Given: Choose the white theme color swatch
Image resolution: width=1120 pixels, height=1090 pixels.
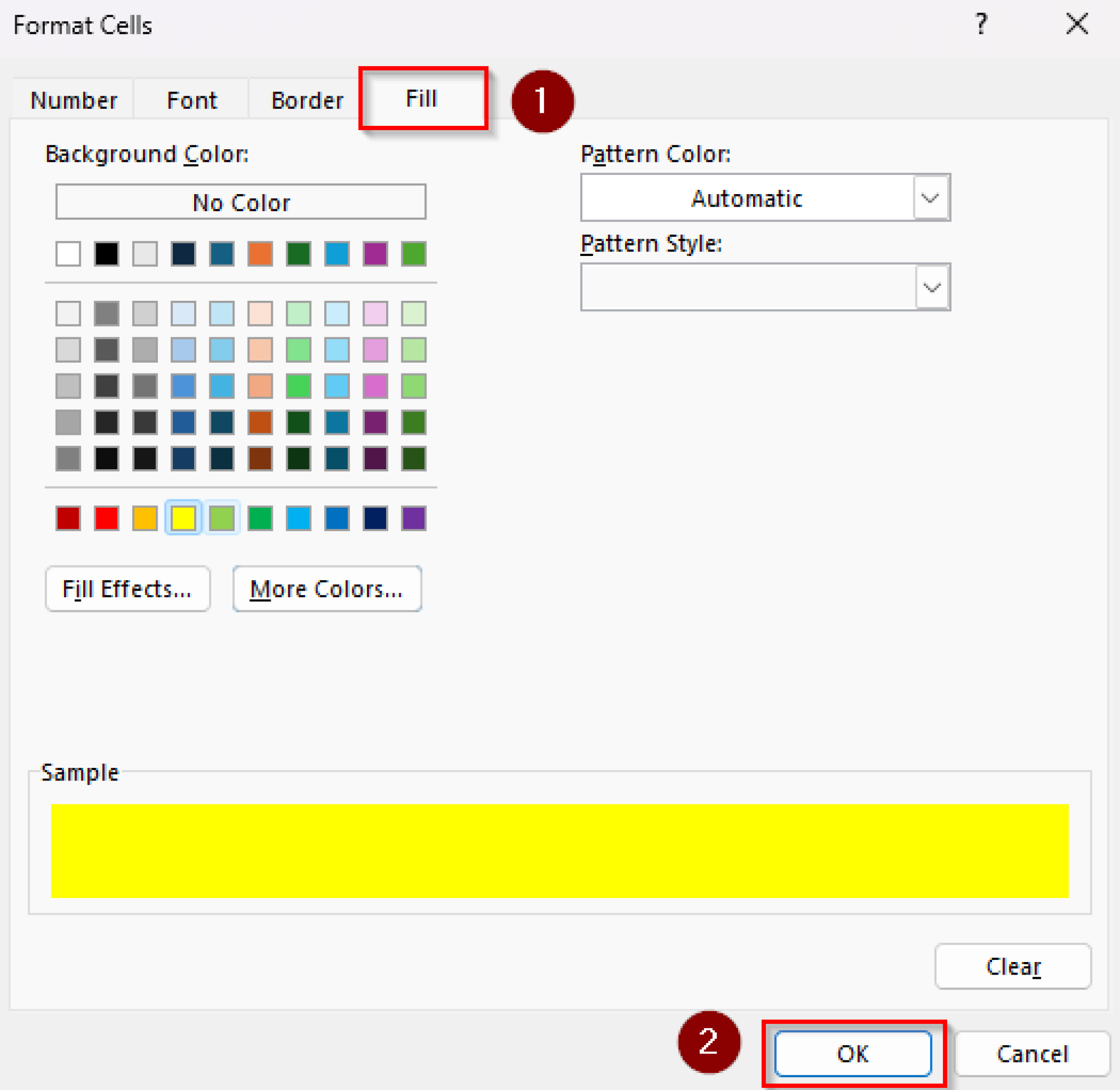Looking at the screenshot, I should pos(68,254).
